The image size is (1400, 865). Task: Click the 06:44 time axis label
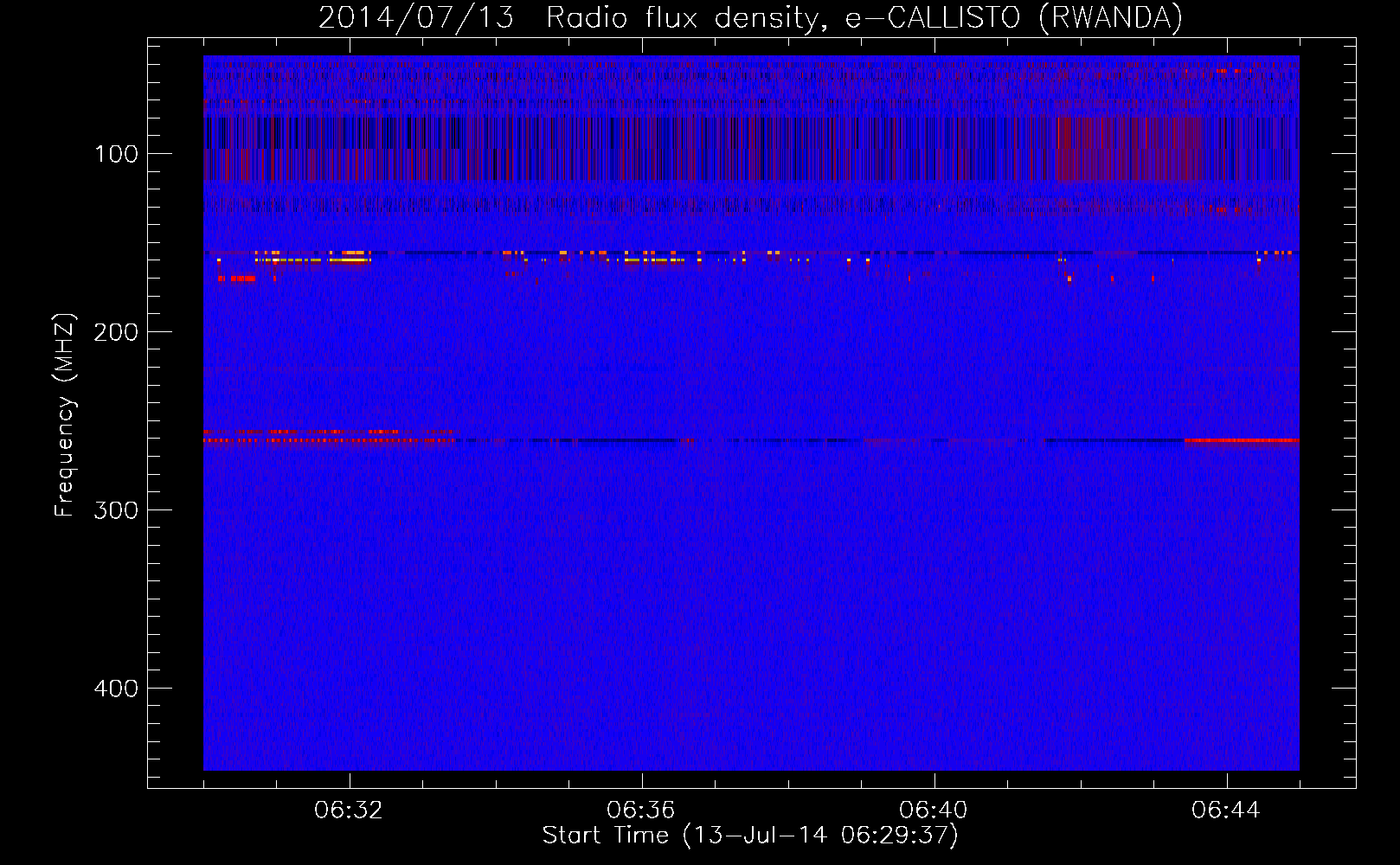coord(1226,811)
